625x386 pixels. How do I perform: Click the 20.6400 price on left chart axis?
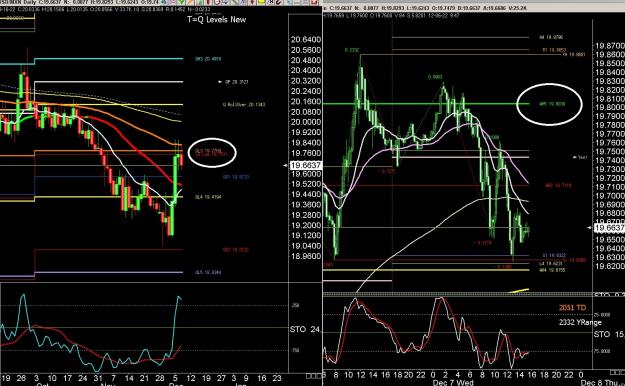(306, 39)
